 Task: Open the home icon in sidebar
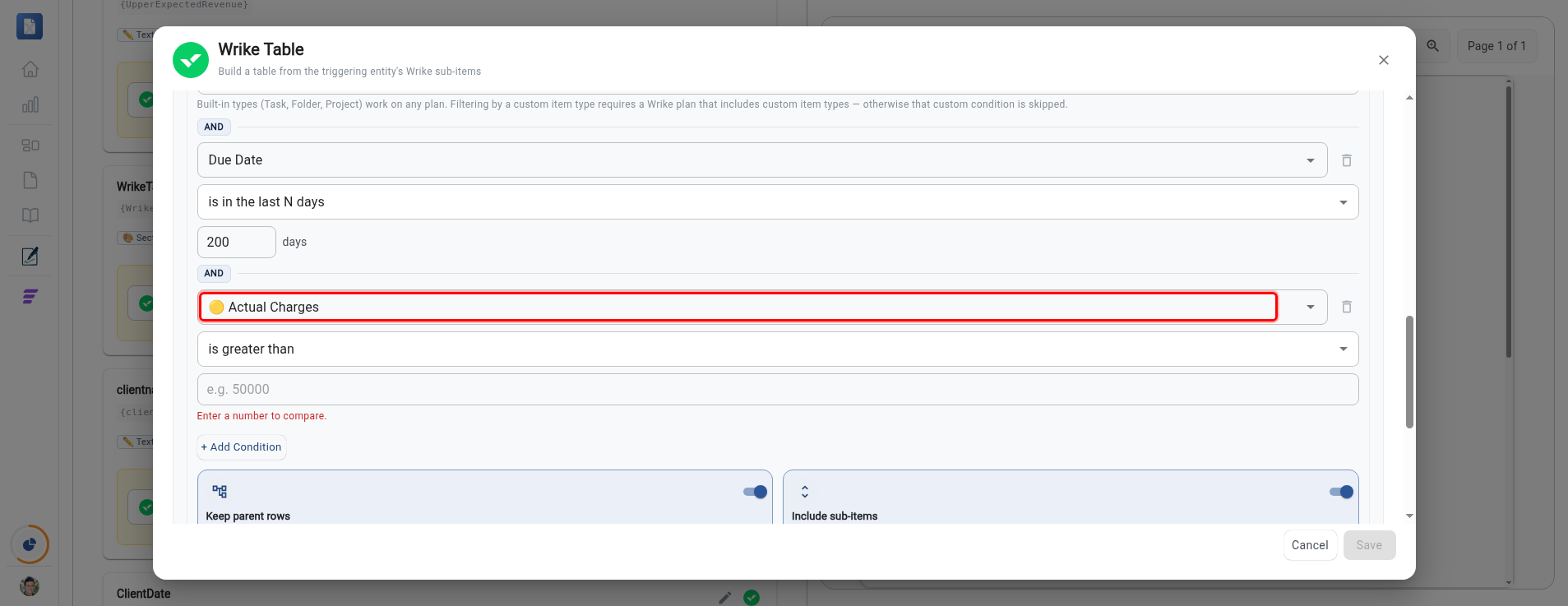pos(30,69)
